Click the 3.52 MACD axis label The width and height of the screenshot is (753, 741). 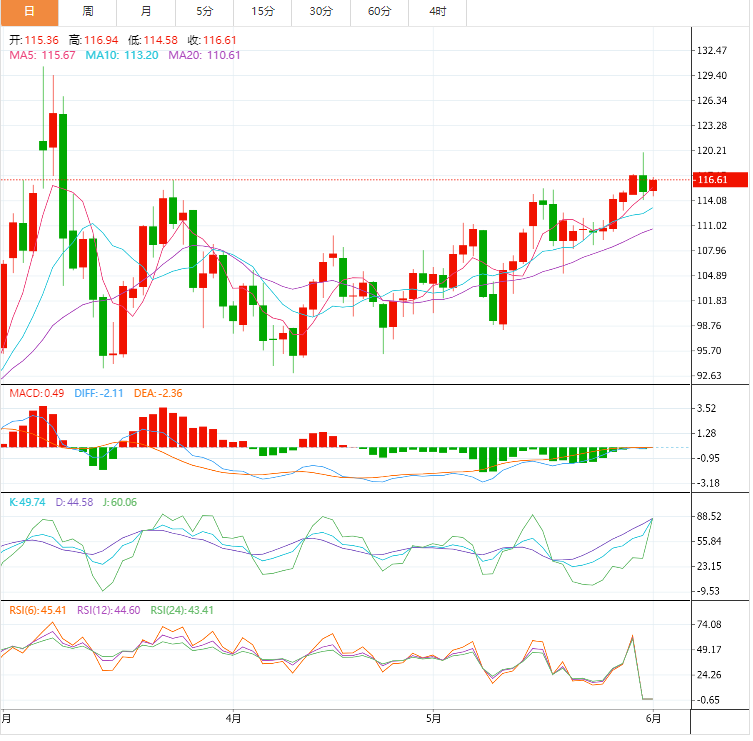(x=706, y=408)
